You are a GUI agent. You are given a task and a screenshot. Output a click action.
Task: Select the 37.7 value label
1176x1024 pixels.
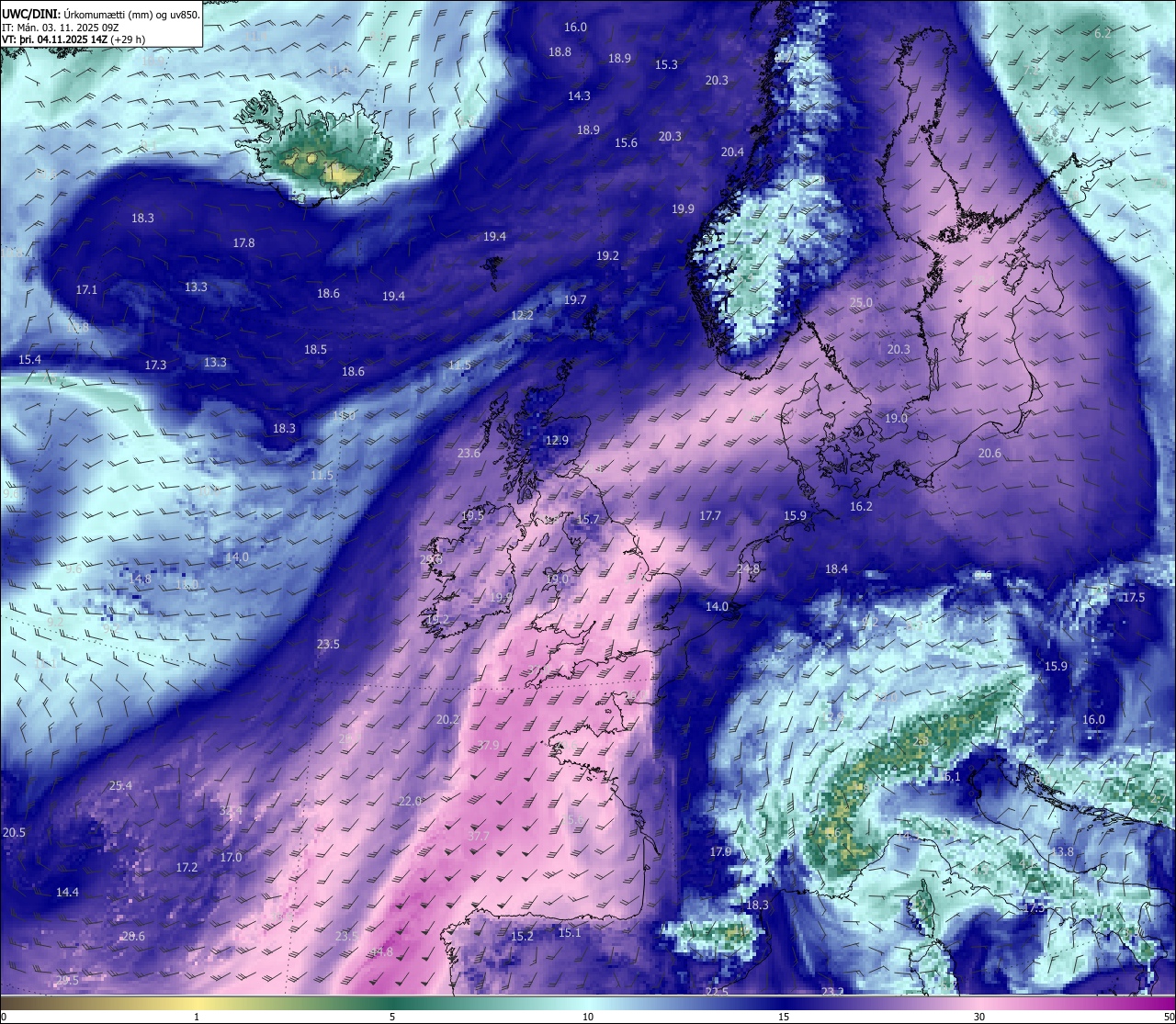click(x=479, y=837)
